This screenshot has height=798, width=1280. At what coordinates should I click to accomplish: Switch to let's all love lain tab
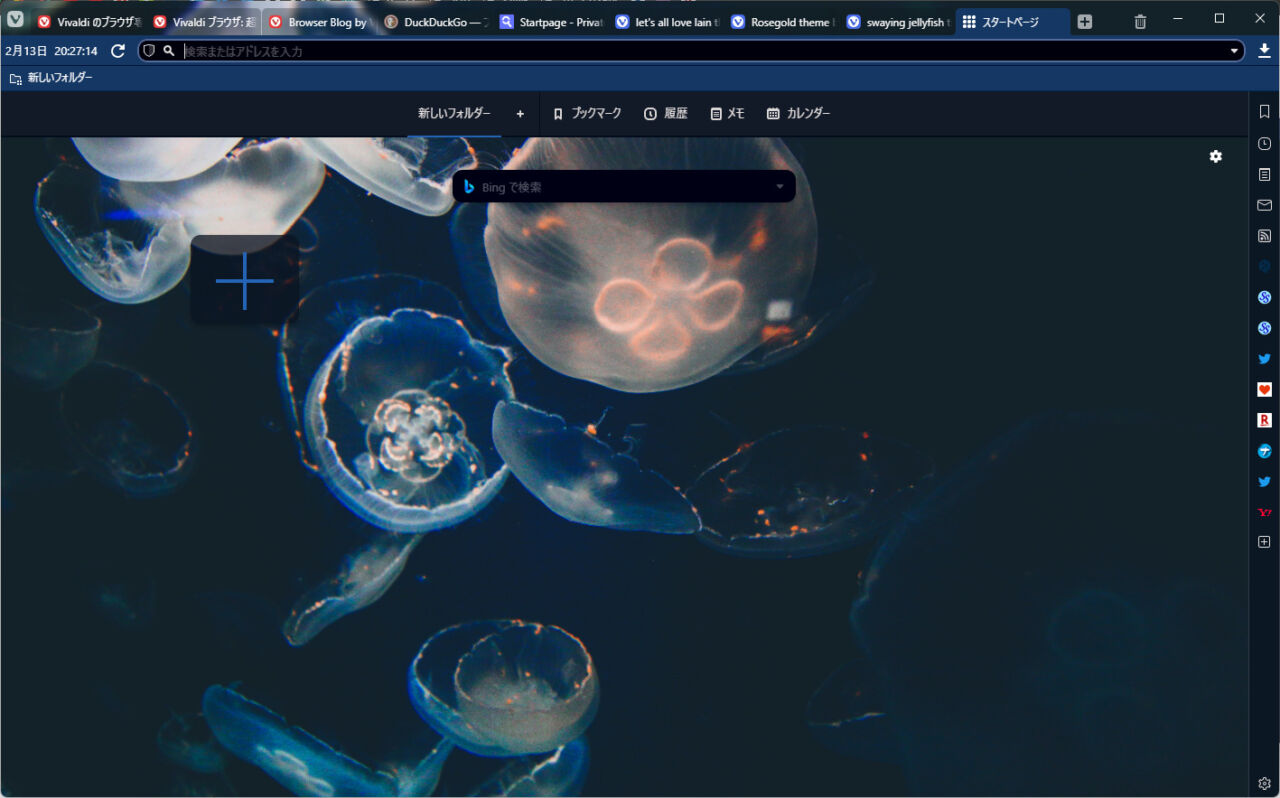(666, 22)
